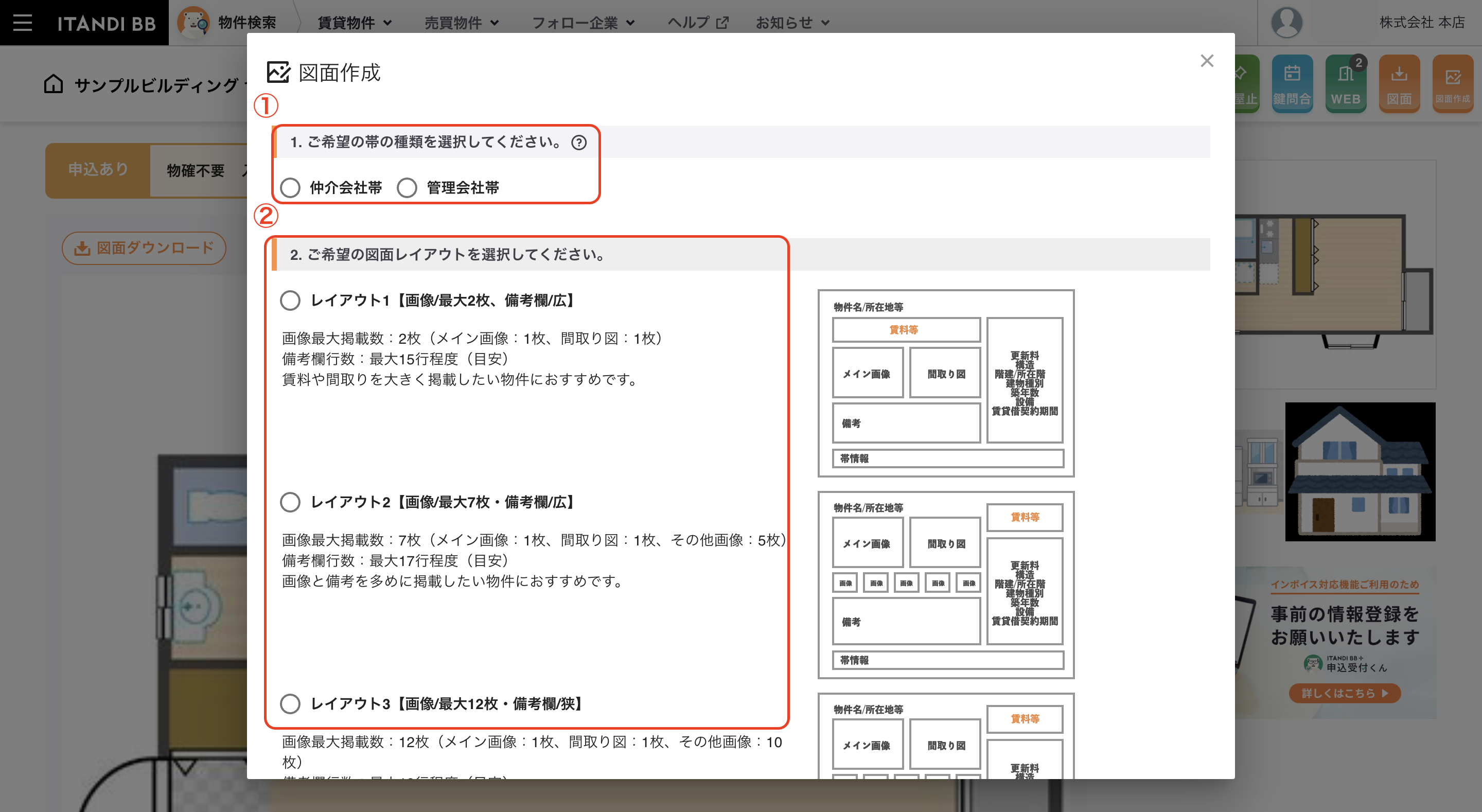Click the 事前の情報登録 invoice banner
The image size is (1482, 812).
click(1335, 642)
